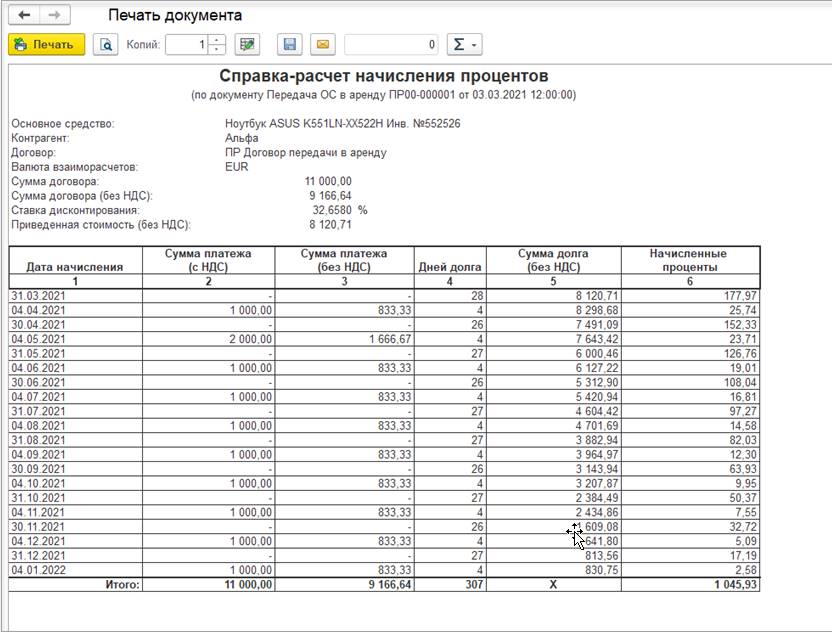The width and height of the screenshot is (832, 632).
Task: Select date cell 30.06.2021
Action: click(76, 383)
